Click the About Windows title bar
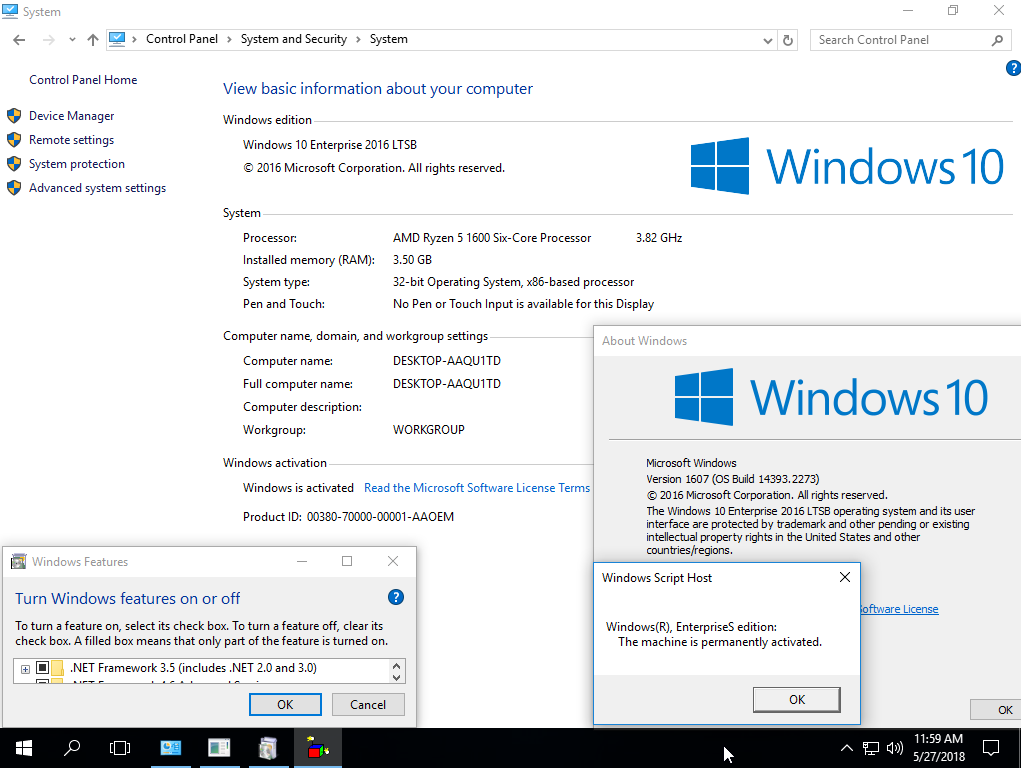1021x768 pixels. tap(807, 341)
